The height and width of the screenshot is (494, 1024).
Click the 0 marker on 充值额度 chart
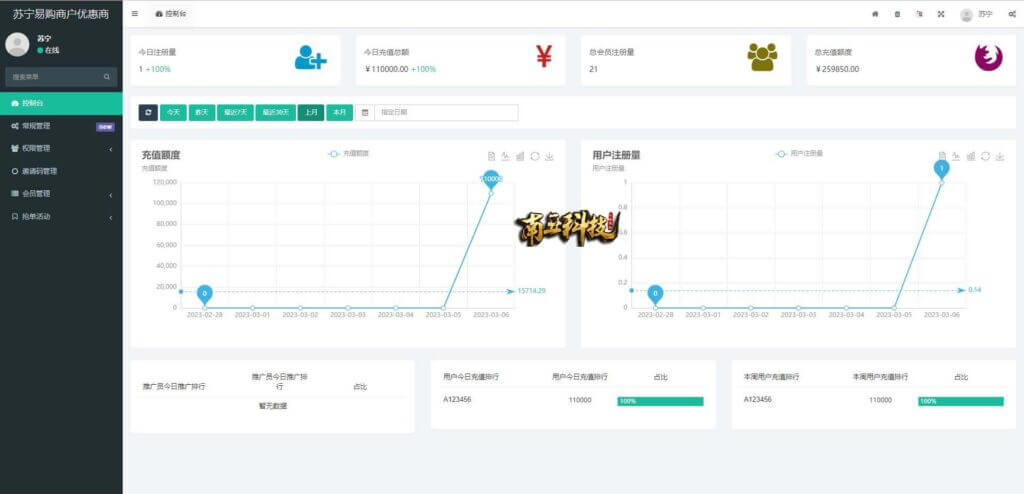point(204,295)
